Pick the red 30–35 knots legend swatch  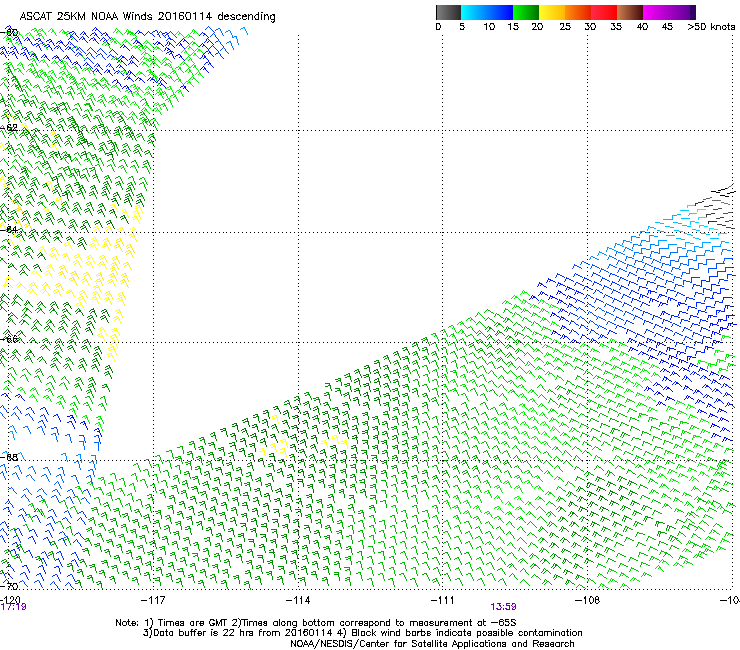[x=604, y=12]
